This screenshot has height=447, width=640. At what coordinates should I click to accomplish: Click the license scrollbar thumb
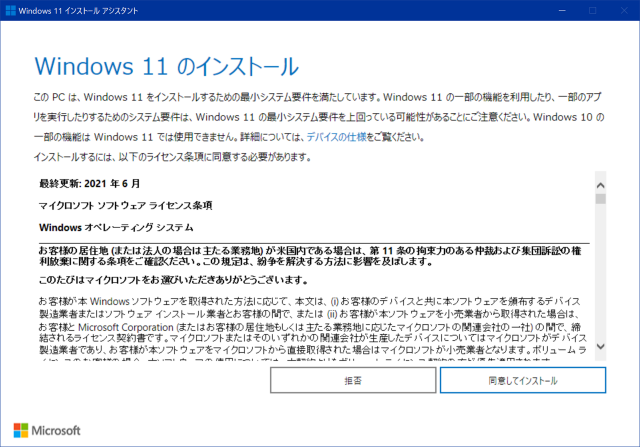tap(600, 199)
